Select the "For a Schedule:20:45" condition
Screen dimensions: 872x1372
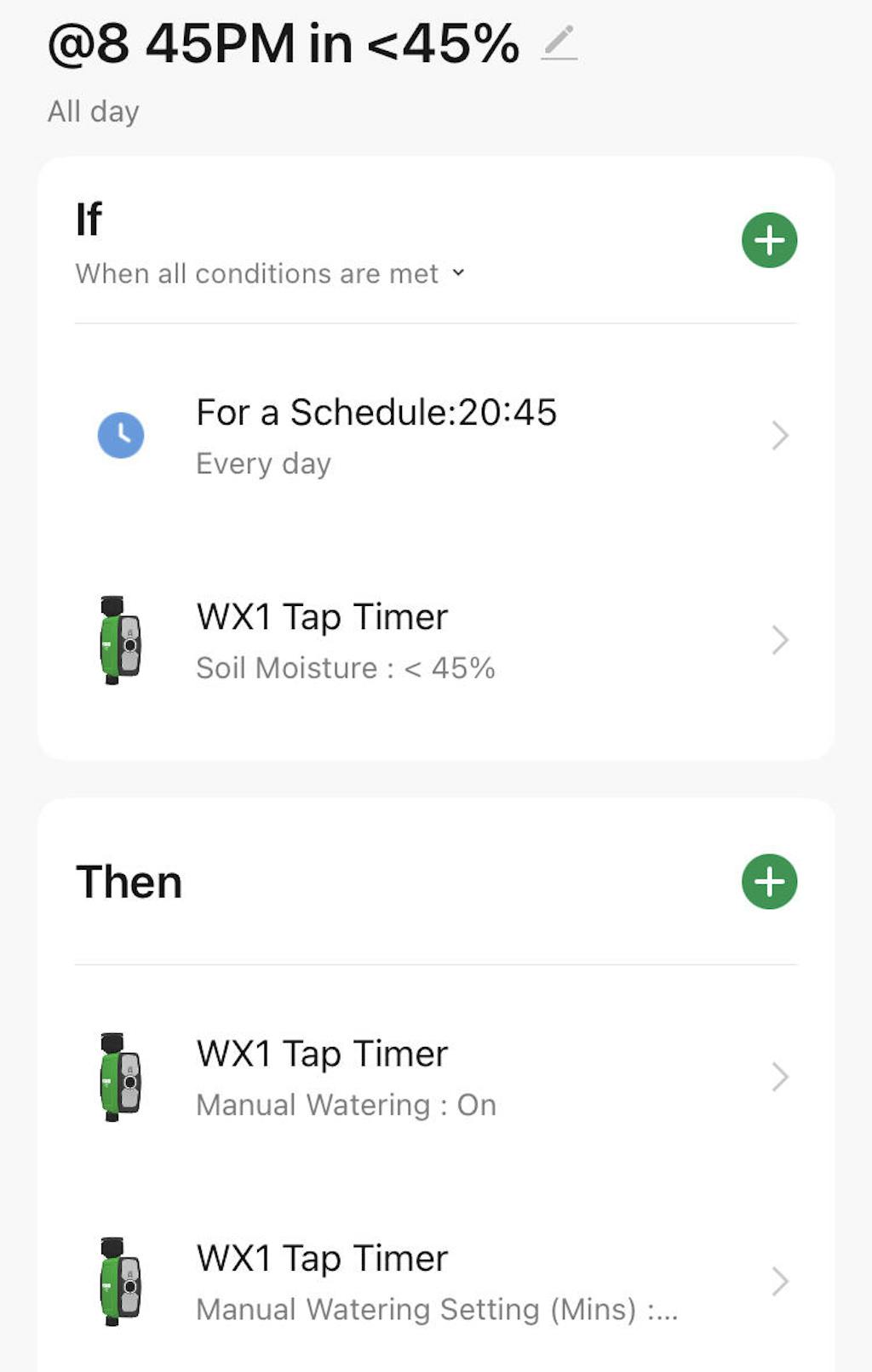tap(376, 413)
